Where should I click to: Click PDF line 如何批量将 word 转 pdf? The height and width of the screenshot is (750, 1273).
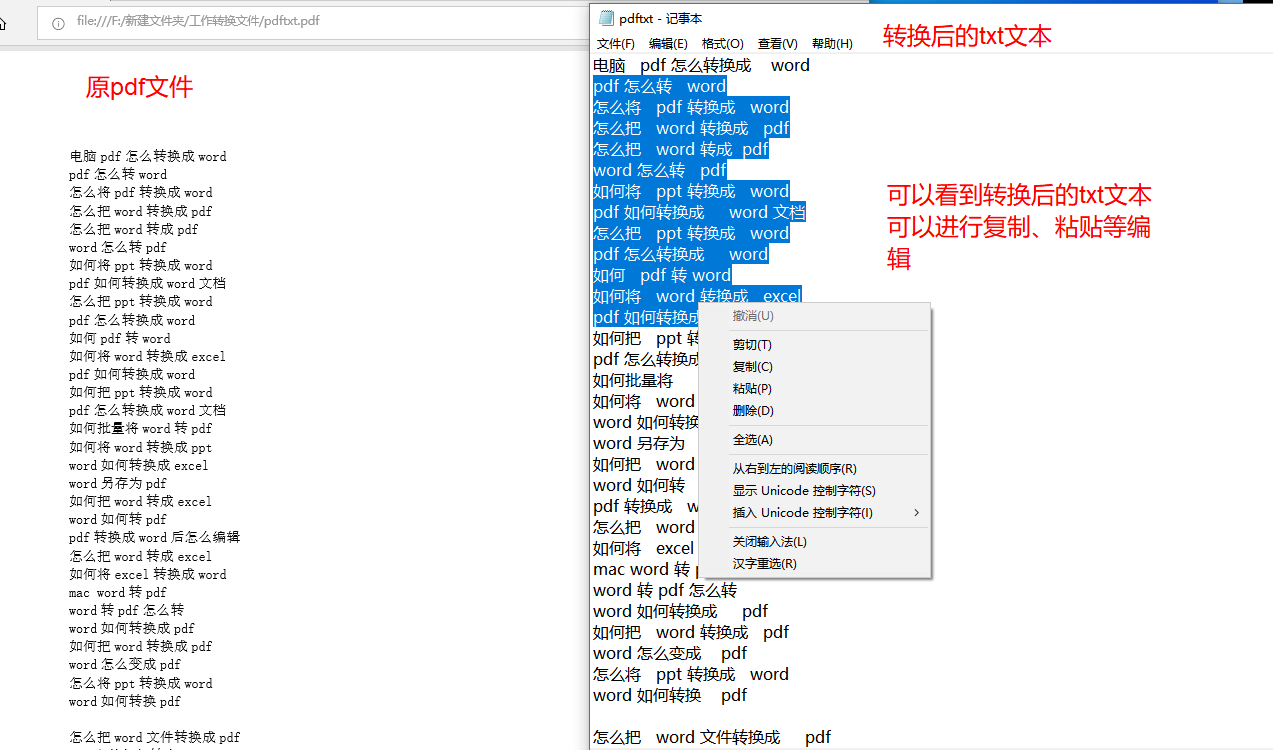pos(141,428)
